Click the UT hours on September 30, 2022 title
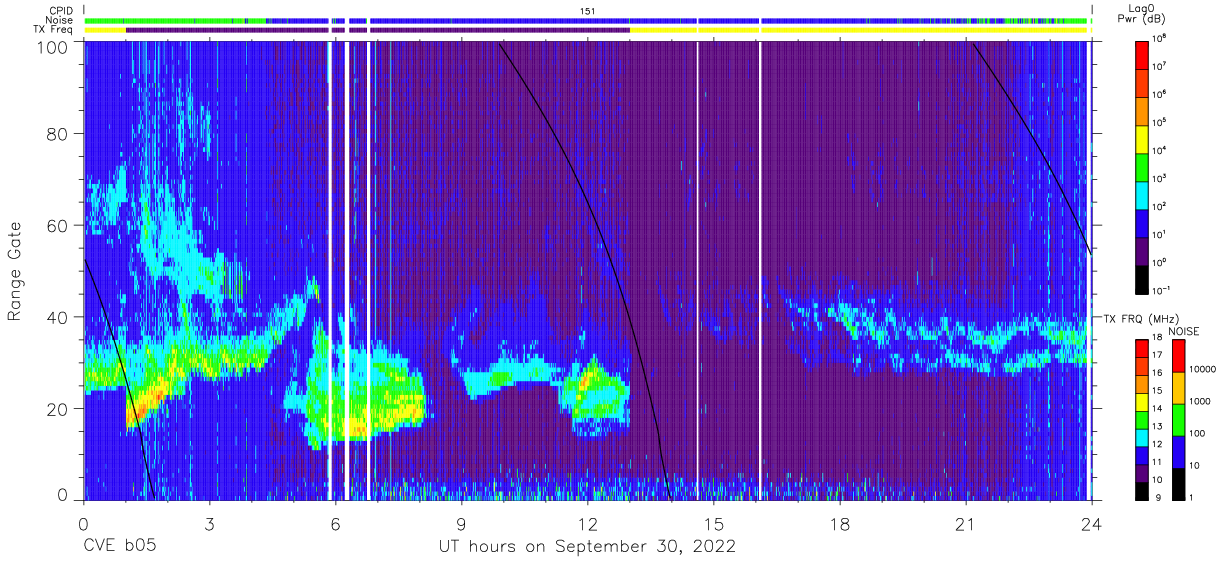This screenshot has height=567, width=1228. click(587, 547)
